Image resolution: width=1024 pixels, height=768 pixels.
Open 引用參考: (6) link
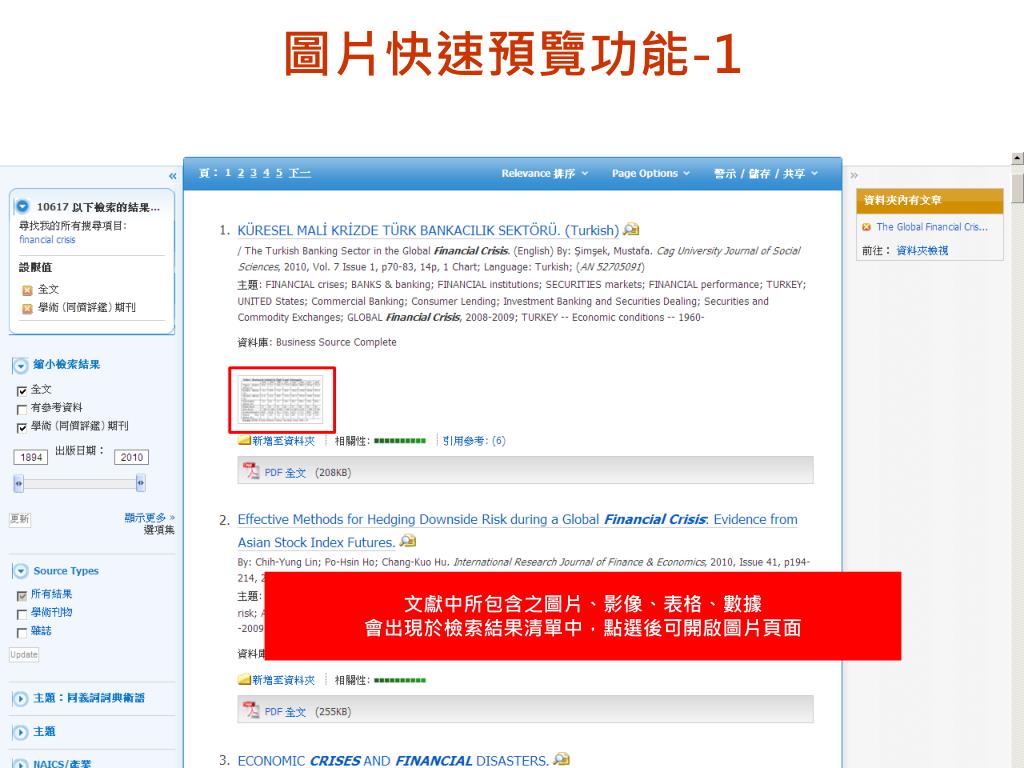[x=474, y=441]
